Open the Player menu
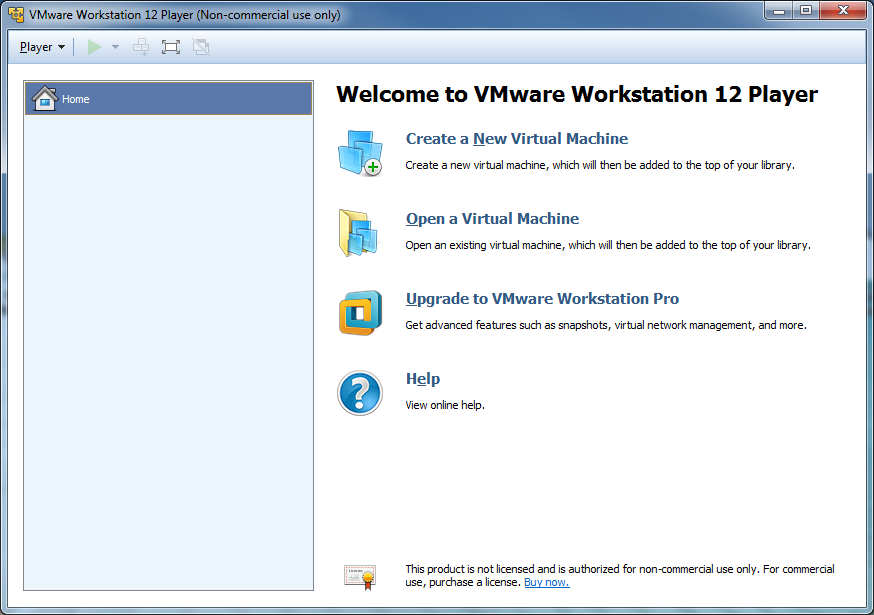Screen dimensions: 874x615 point(41,47)
